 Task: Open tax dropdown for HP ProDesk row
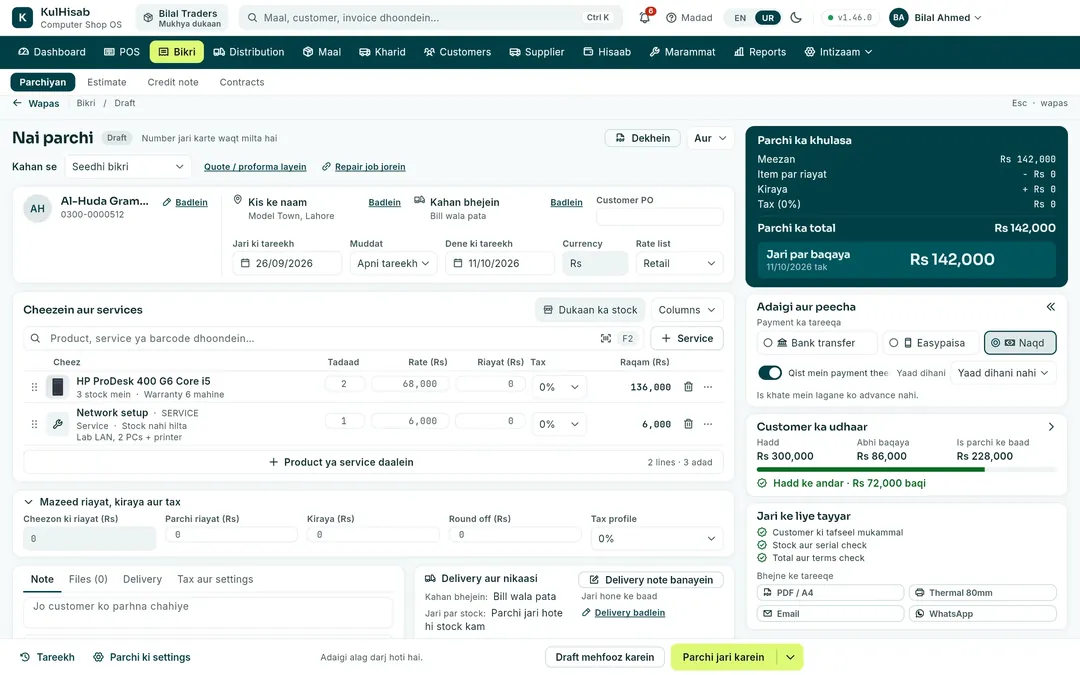coord(559,387)
